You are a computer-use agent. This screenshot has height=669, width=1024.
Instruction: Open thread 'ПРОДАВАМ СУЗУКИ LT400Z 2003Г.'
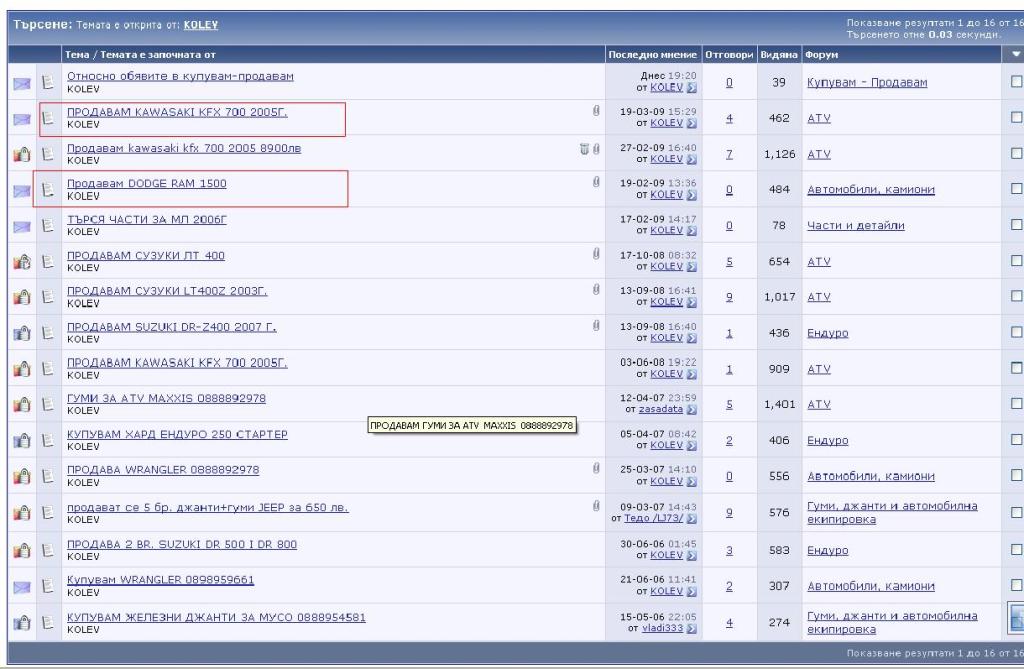pyautogui.click(x=167, y=291)
